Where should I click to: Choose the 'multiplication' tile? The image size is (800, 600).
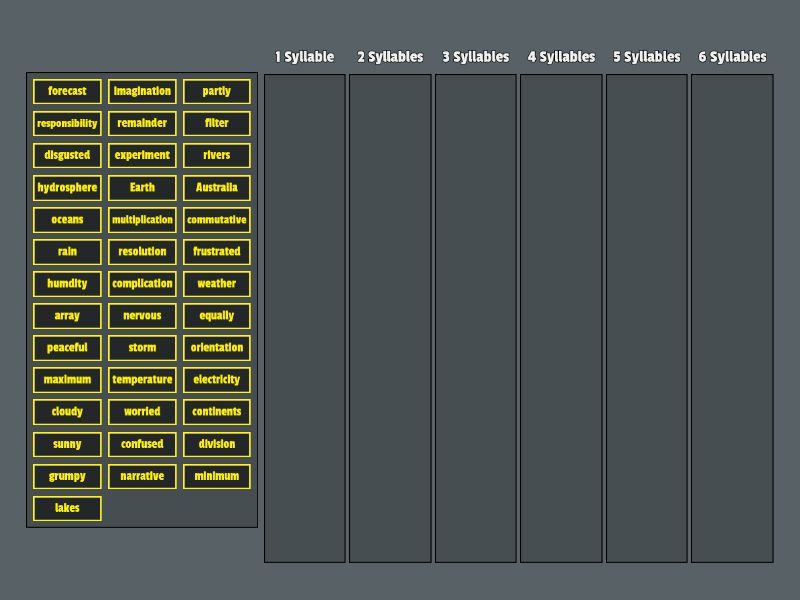[x=142, y=220]
